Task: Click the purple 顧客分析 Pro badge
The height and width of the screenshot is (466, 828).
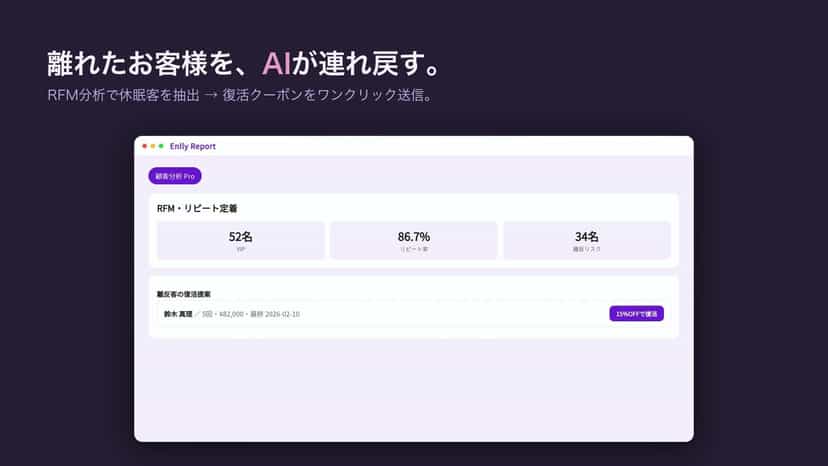Action: point(175,176)
